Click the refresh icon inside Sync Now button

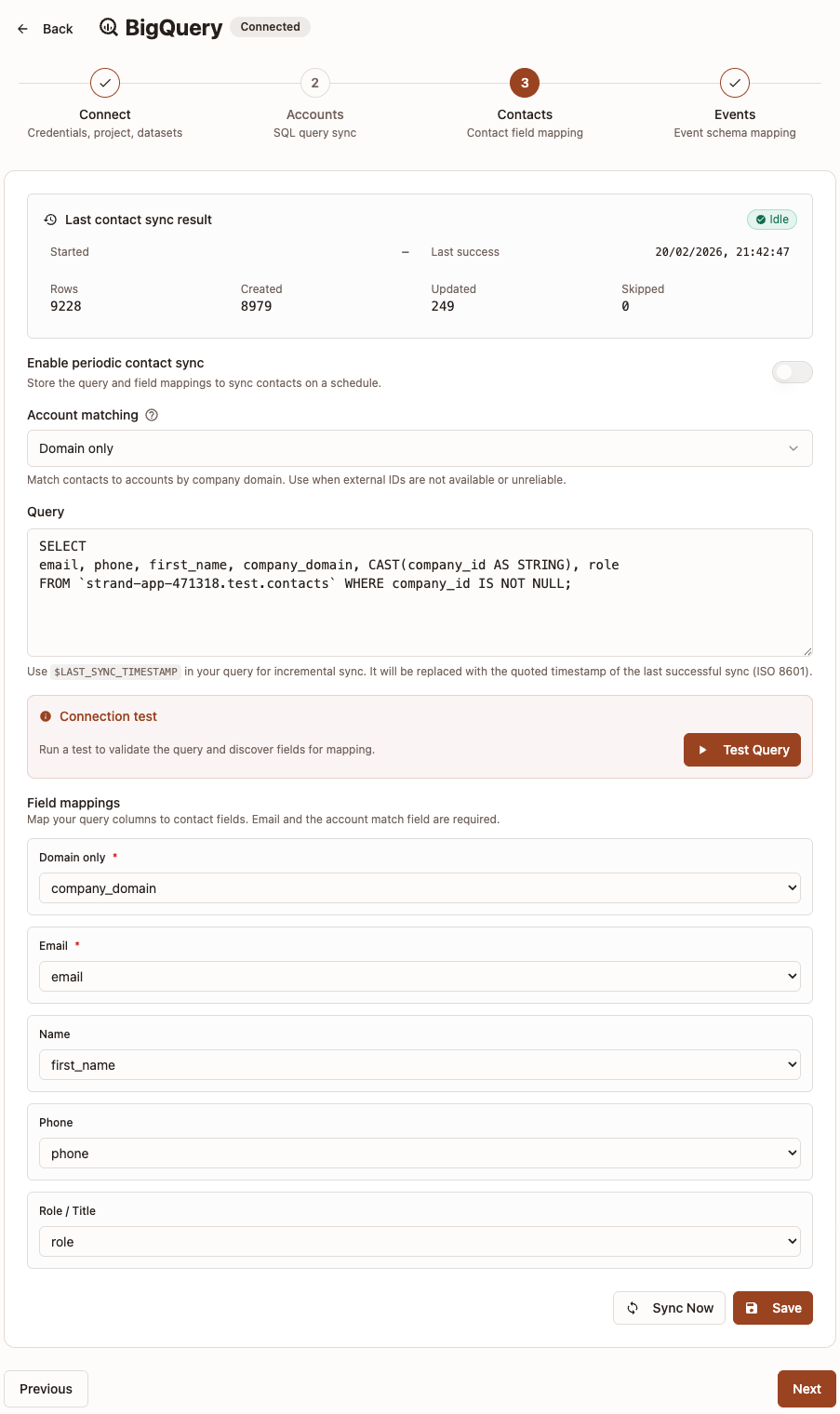(633, 1308)
